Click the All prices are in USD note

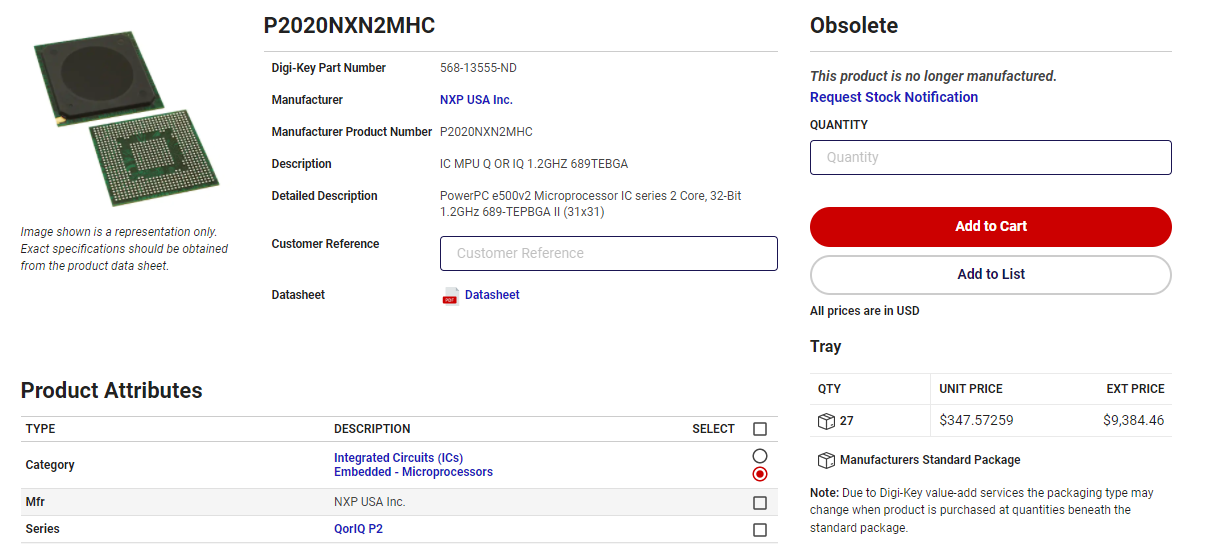tap(865, 311)
